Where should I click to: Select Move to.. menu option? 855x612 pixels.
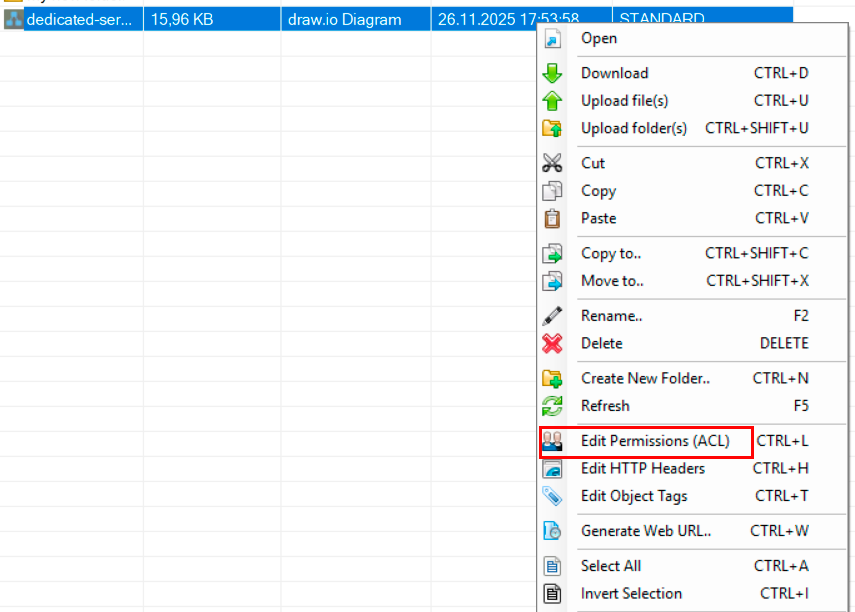(612, 281)
